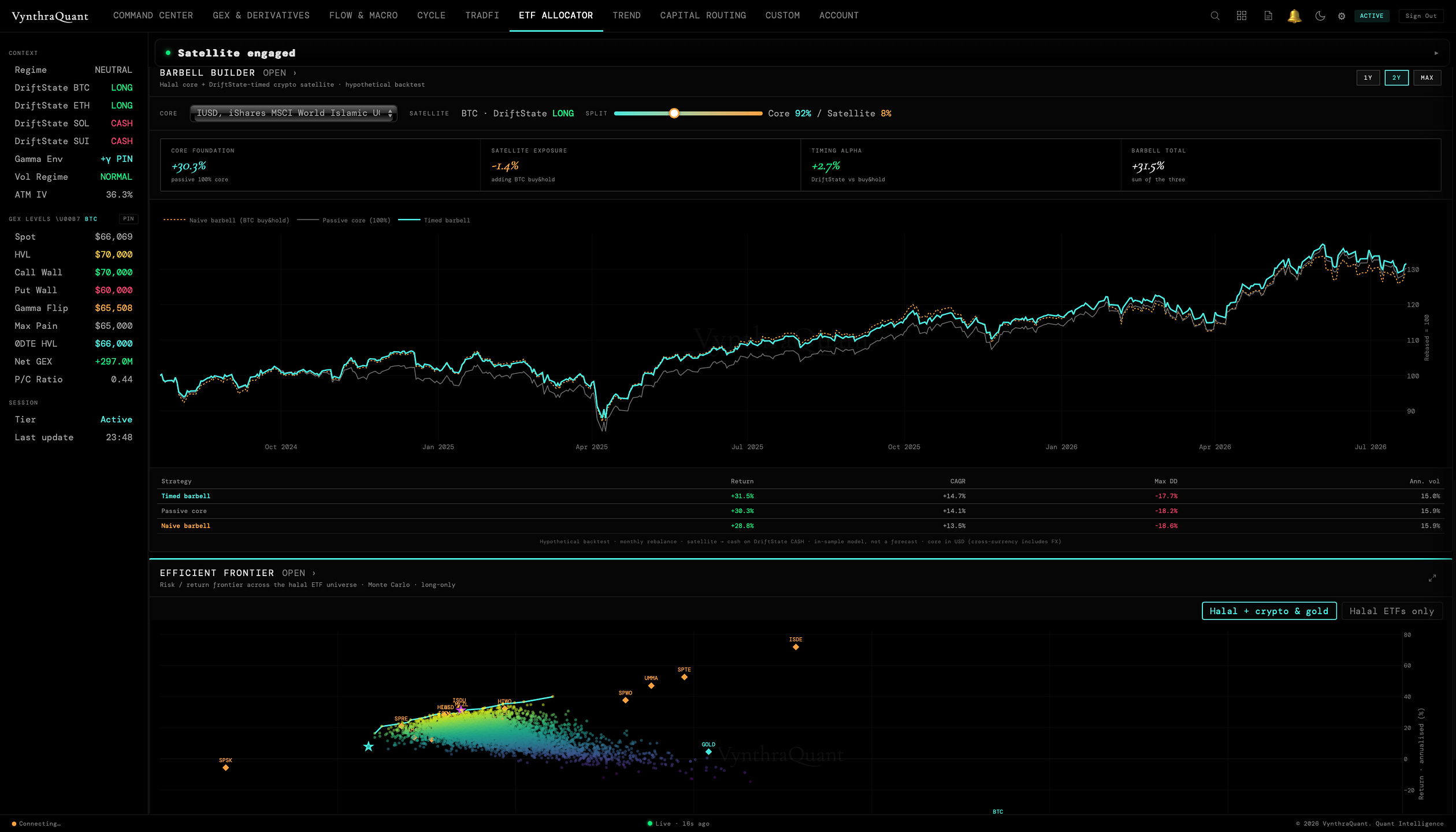
Task: Toggle dark mode moon icon
Action: (x=1320, y=16)
